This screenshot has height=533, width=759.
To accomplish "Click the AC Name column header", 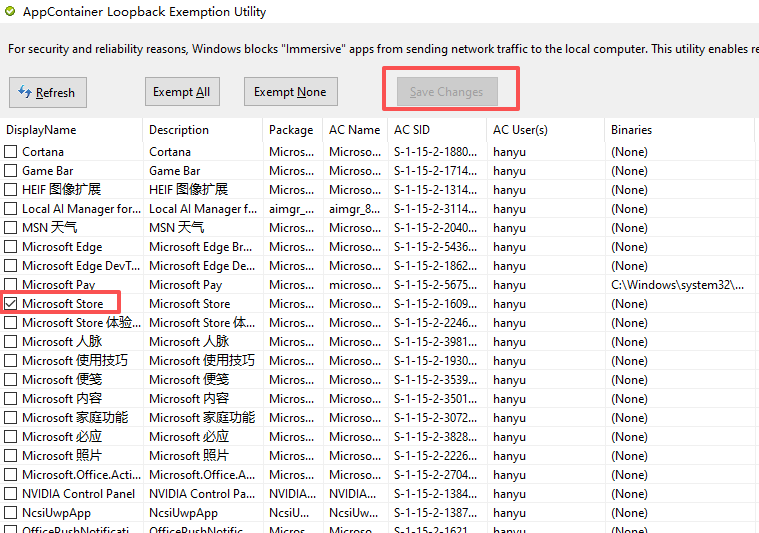I will (355, 130).
